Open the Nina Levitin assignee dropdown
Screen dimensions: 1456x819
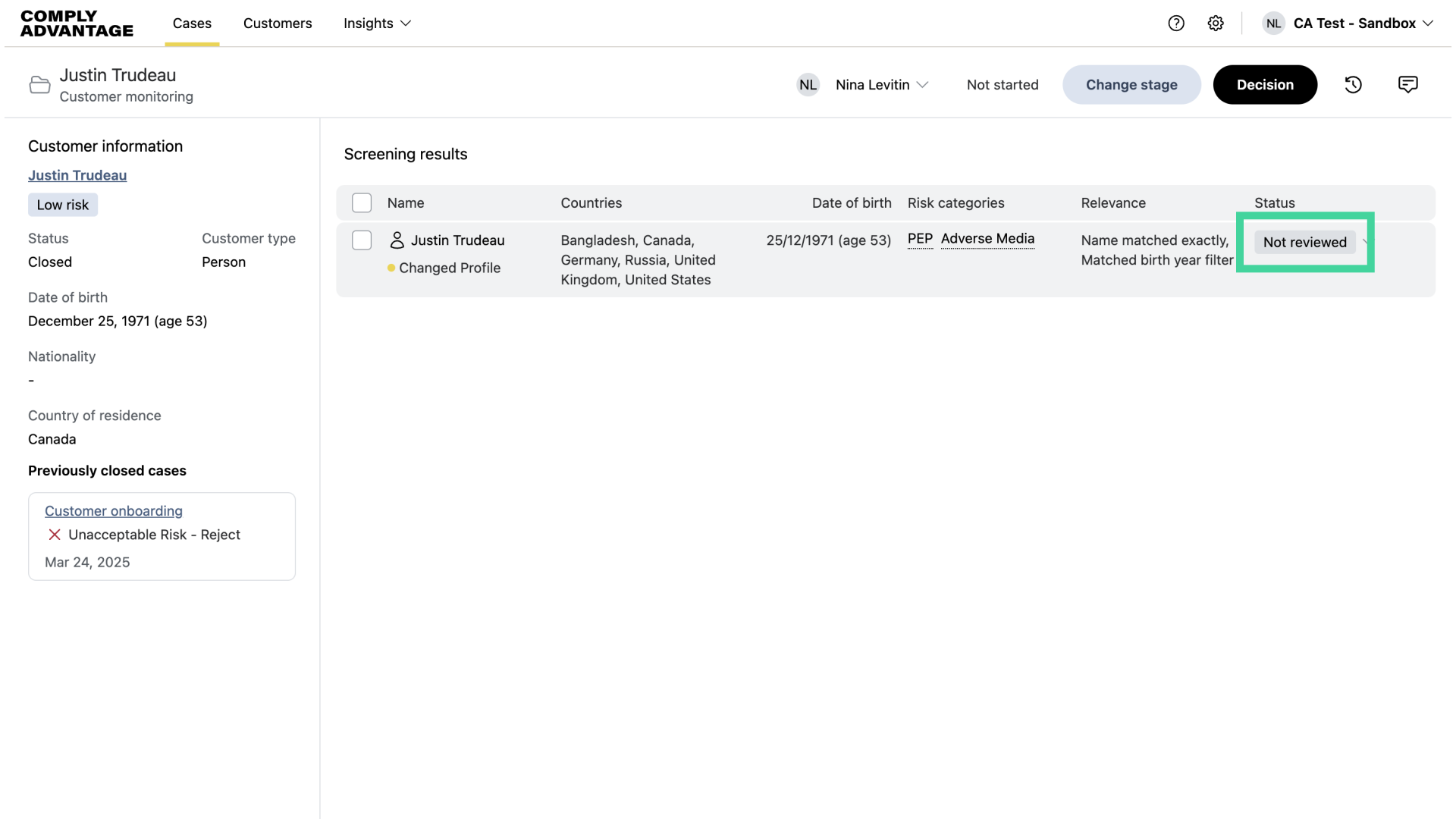881,85
